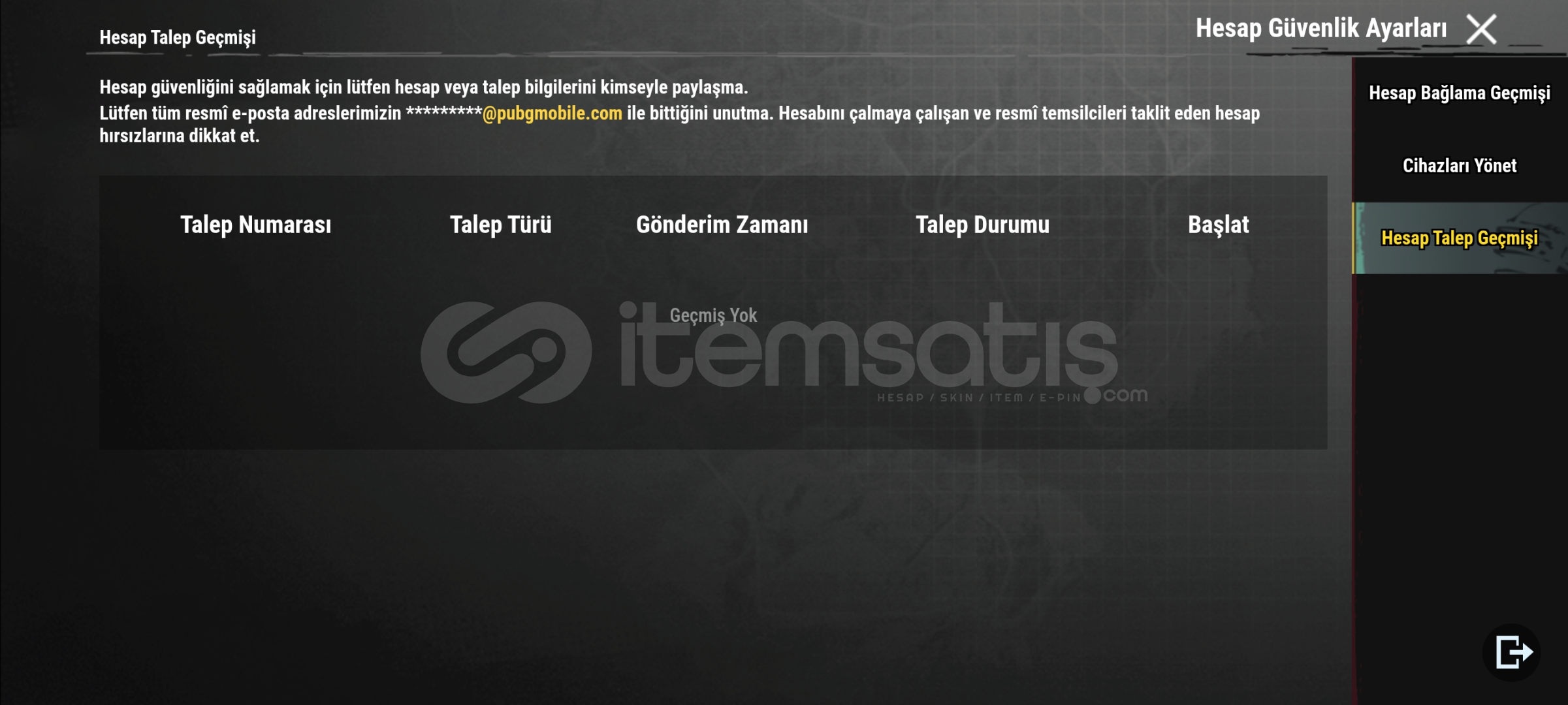Click the Geçmiş Yok empty message

pos(713,316)
